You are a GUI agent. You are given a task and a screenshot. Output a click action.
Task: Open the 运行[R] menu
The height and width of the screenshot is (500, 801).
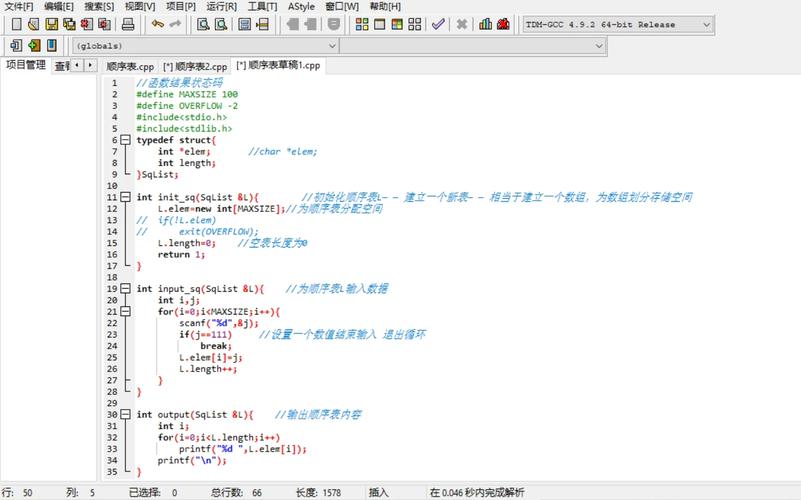221,7
